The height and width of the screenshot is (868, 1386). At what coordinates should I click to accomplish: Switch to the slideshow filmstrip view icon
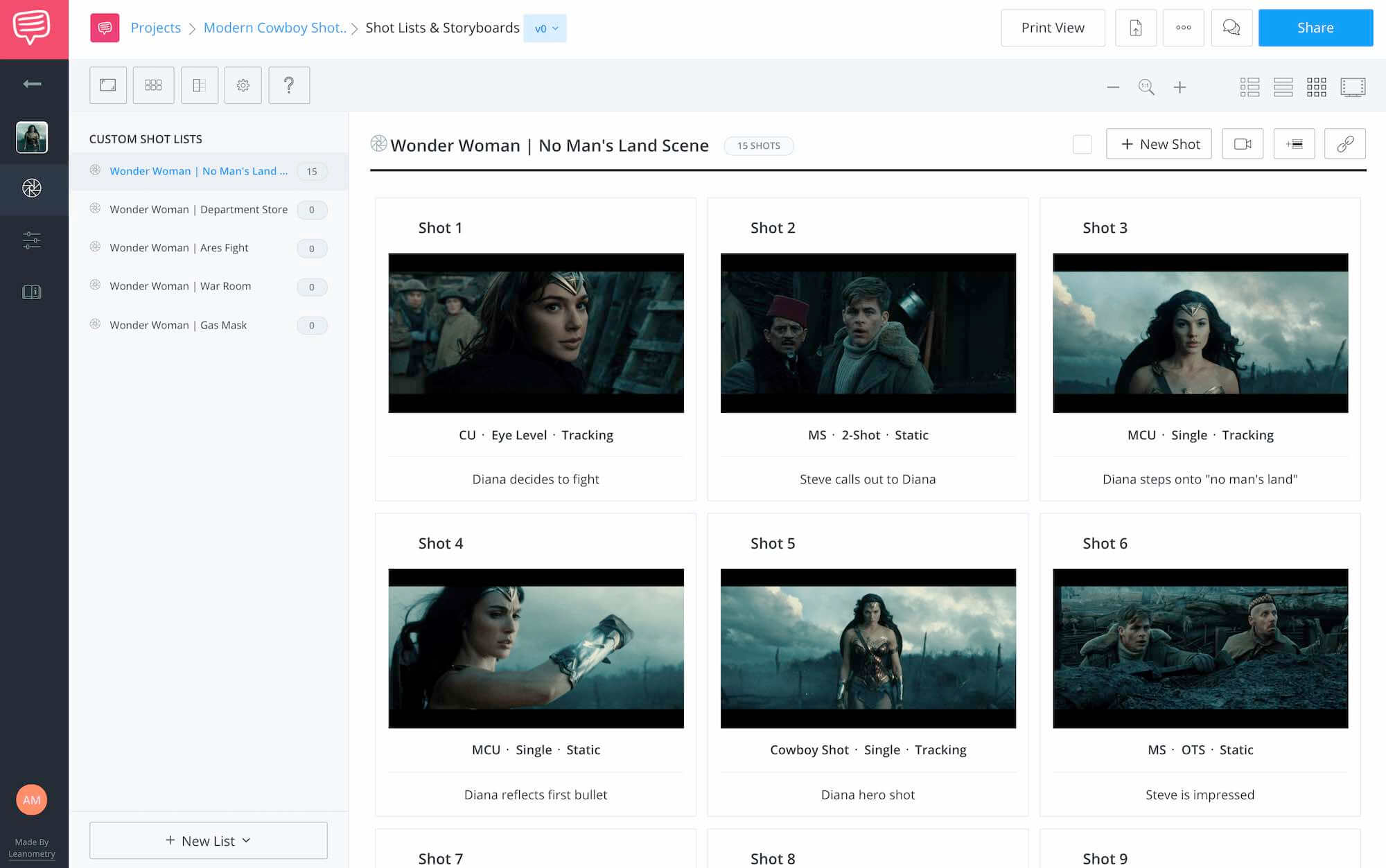coord(1352,87)
